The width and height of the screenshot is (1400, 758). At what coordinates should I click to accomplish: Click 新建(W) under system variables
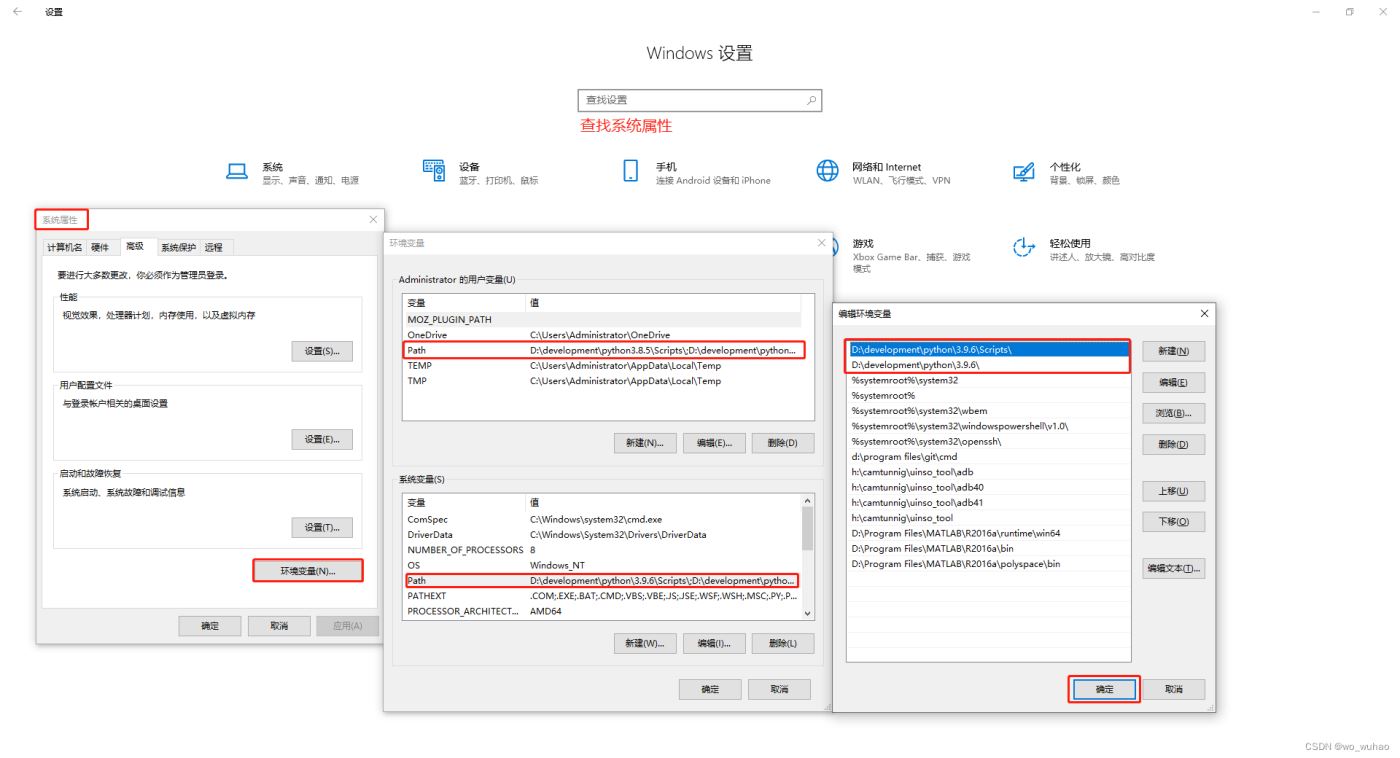(x=645, y=643)
